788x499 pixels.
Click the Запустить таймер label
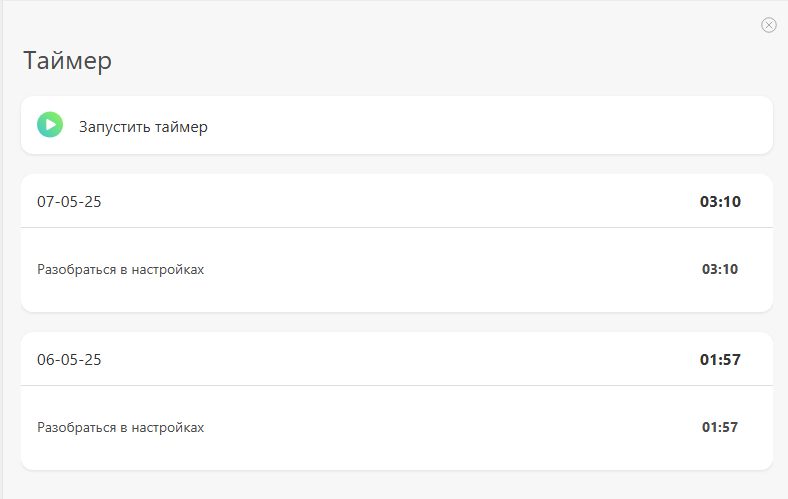[x=143, y=127]
